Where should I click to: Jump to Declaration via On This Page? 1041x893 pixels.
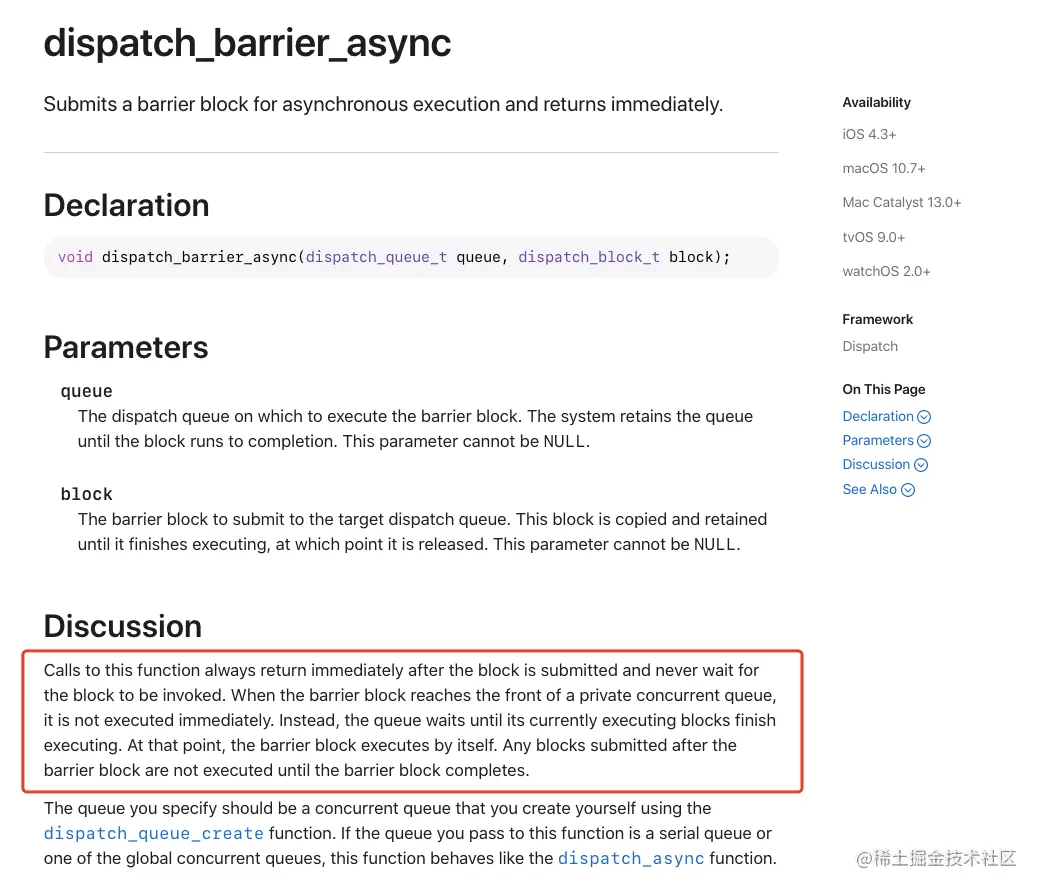point(878,417)
